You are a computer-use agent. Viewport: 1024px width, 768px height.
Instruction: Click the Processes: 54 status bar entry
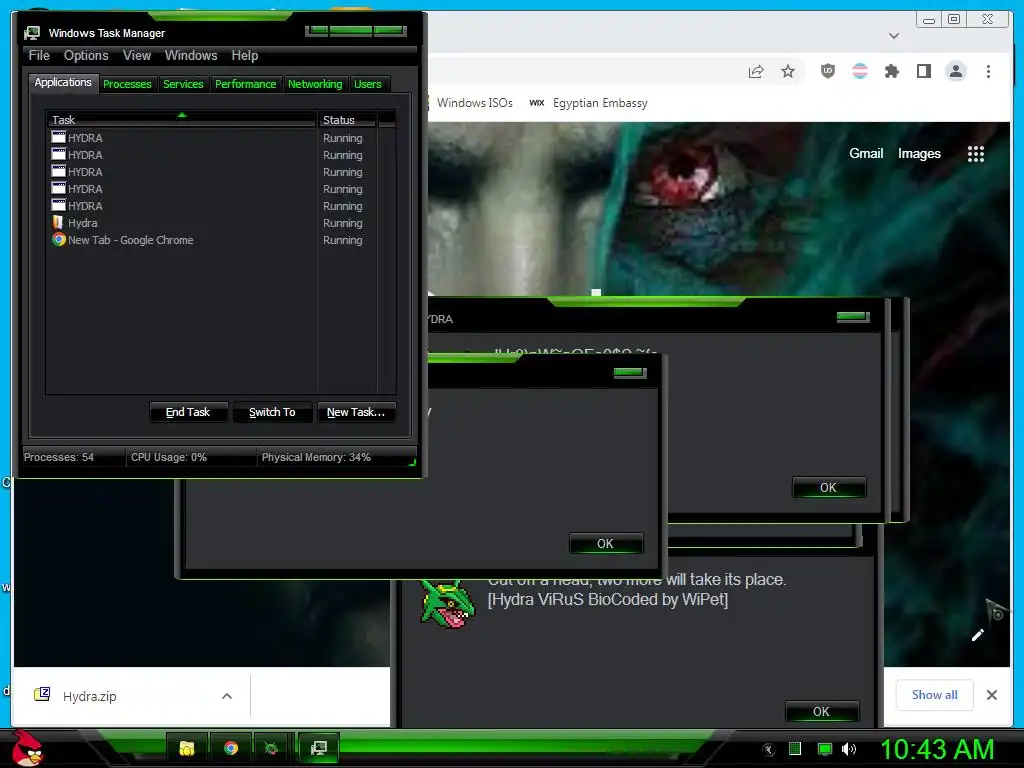click(x=59, y=457)
